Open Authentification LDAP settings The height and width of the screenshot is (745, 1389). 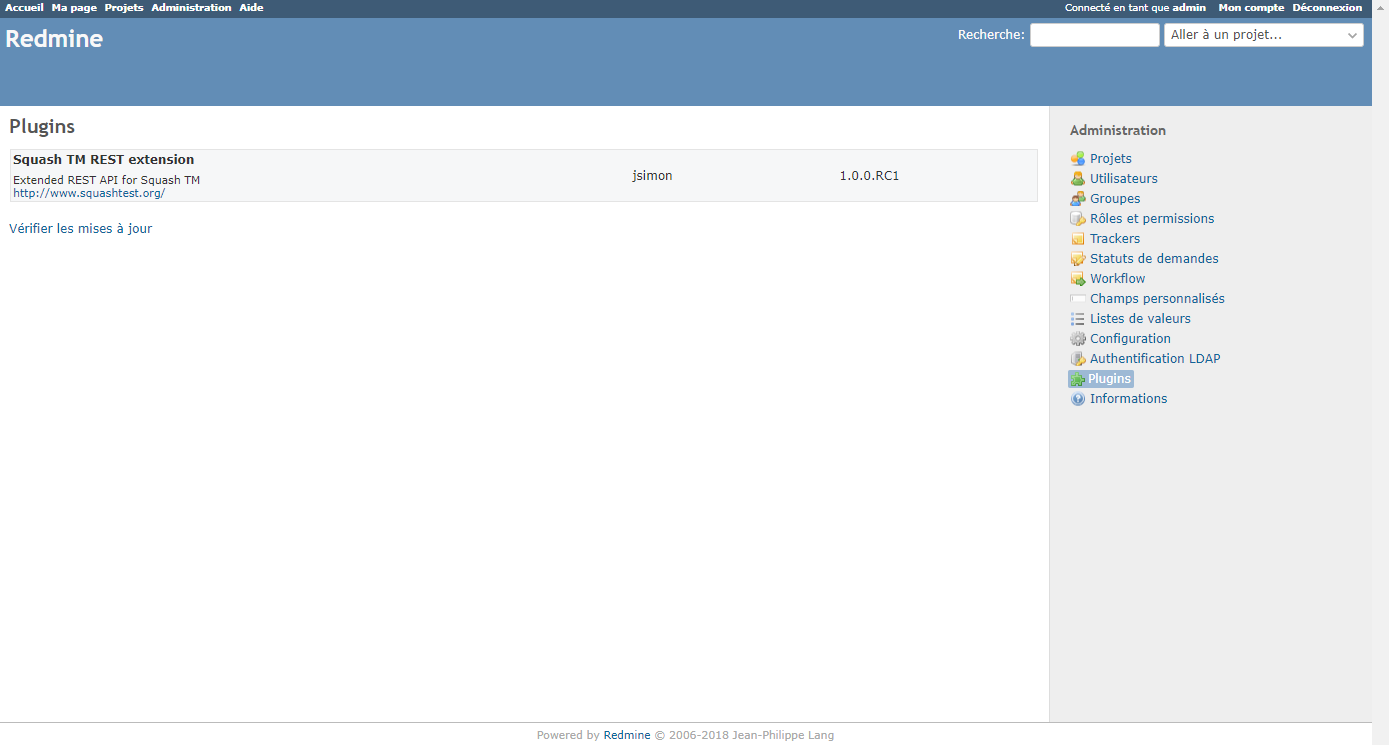tap(1154, 358)
